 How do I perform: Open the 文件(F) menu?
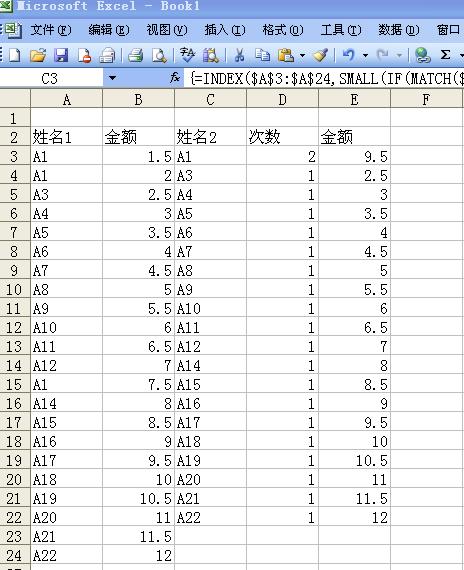click(51, 30)
